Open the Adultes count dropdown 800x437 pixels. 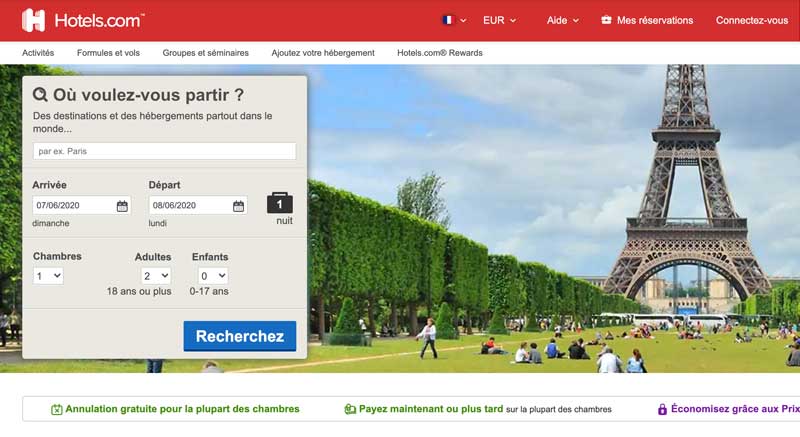[x=156, y=276]
